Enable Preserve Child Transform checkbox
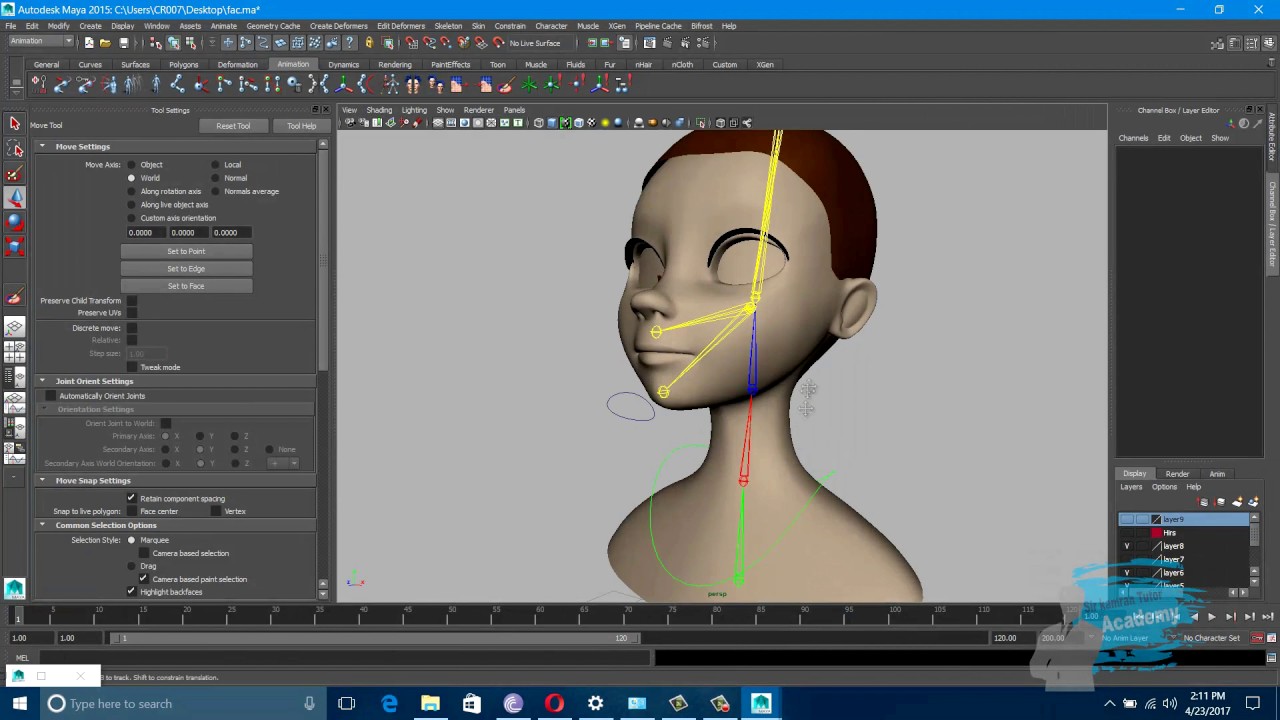Image resolution: width=1280 pixels, height=720 pixels. (131, 301)
